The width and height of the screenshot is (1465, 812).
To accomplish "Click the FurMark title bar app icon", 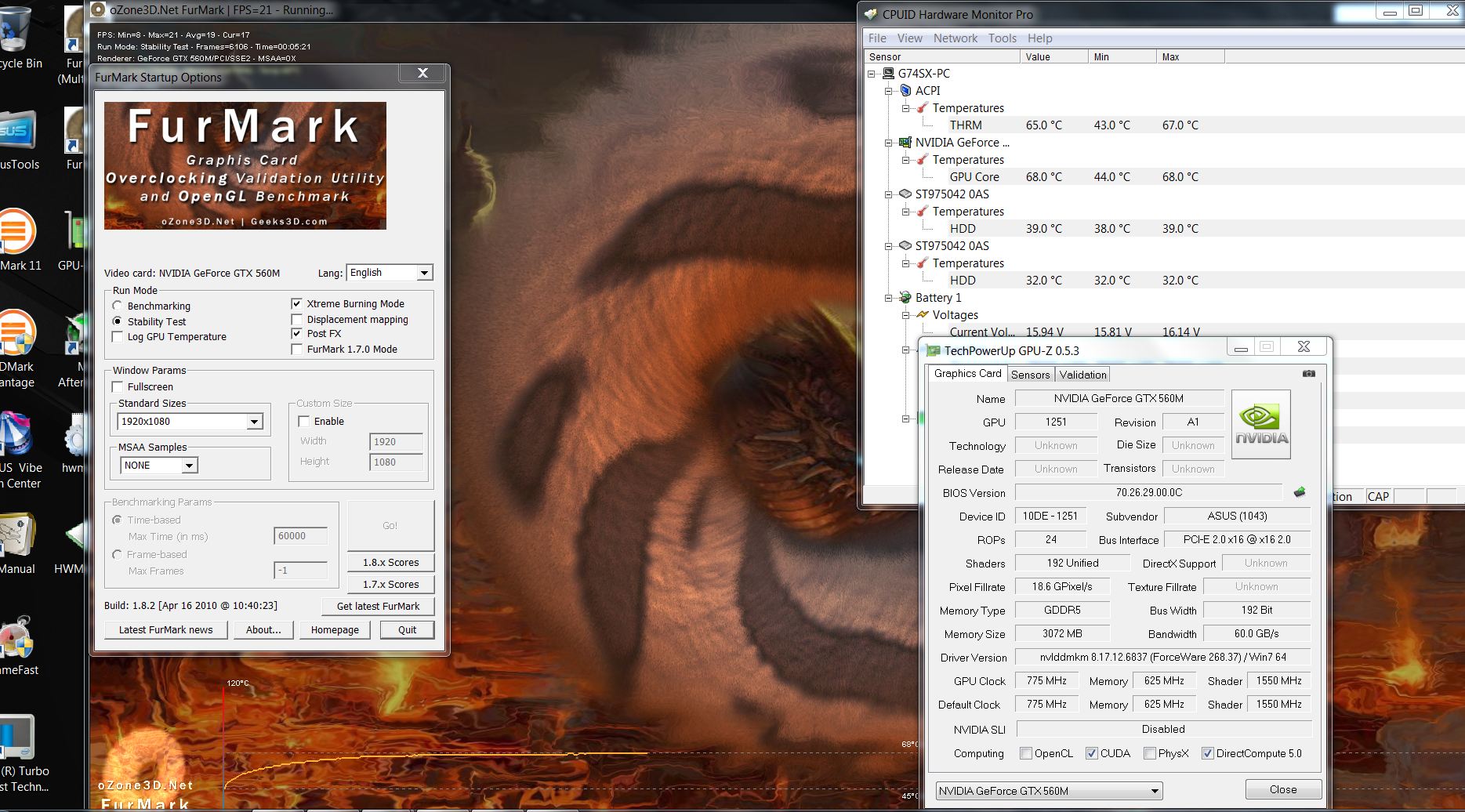I will pyautogui.click(x=99, y=10).
